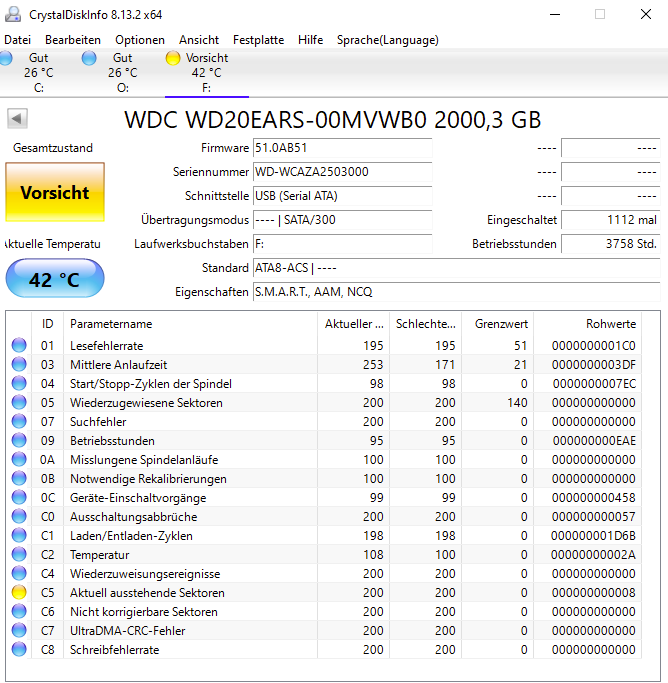The width and height of the screenshot is (668, 683).
Task: Open the Ansicht menu
Action: pyautogui.click(x=199, y=40)
